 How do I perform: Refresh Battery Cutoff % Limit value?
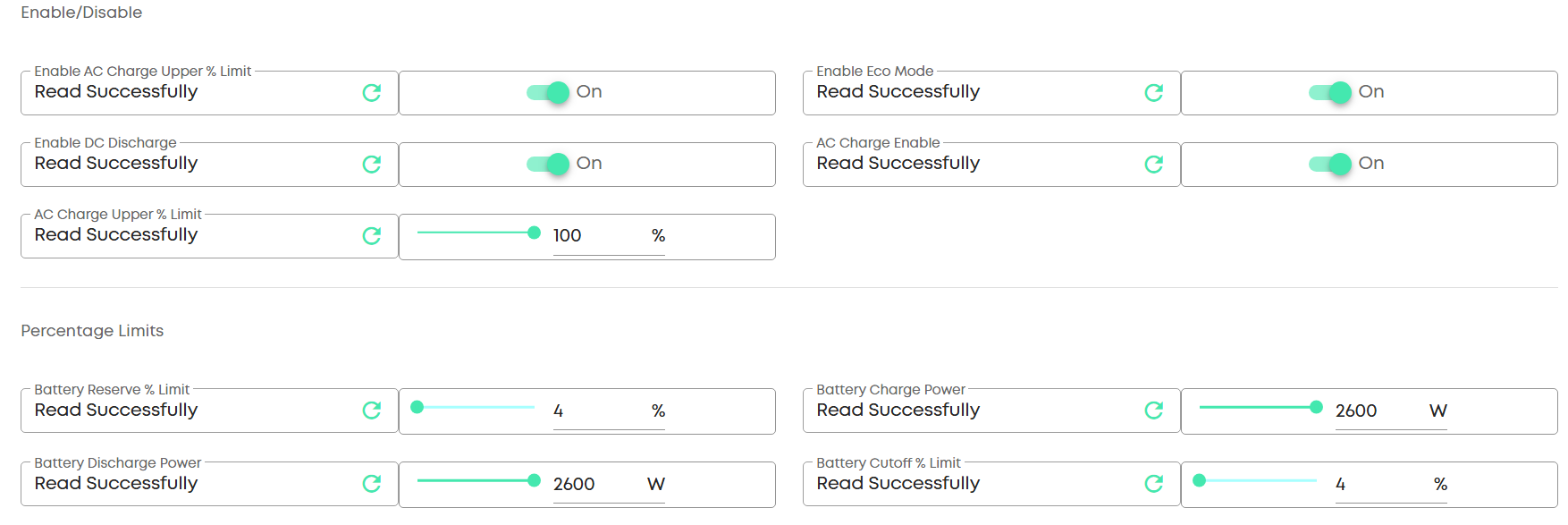1154,484
